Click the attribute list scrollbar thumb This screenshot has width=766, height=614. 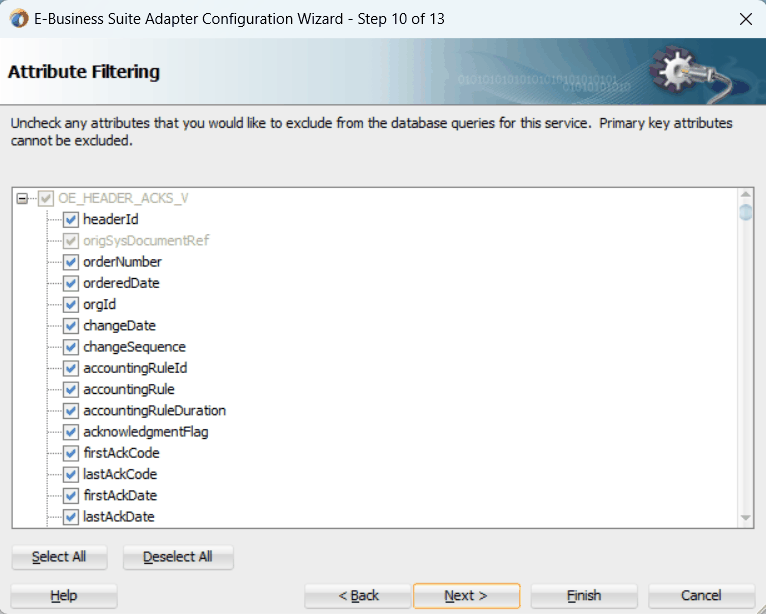click(x=745, y=212)
